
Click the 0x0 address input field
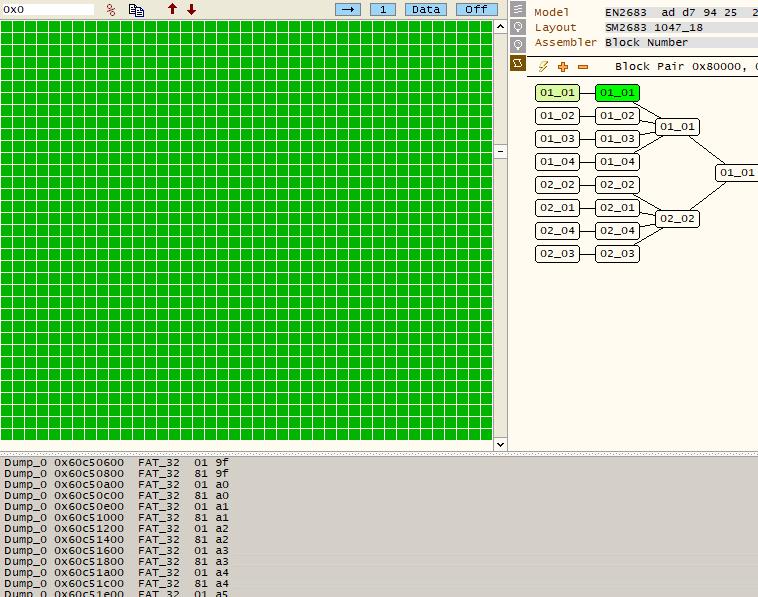click(47, 9)
